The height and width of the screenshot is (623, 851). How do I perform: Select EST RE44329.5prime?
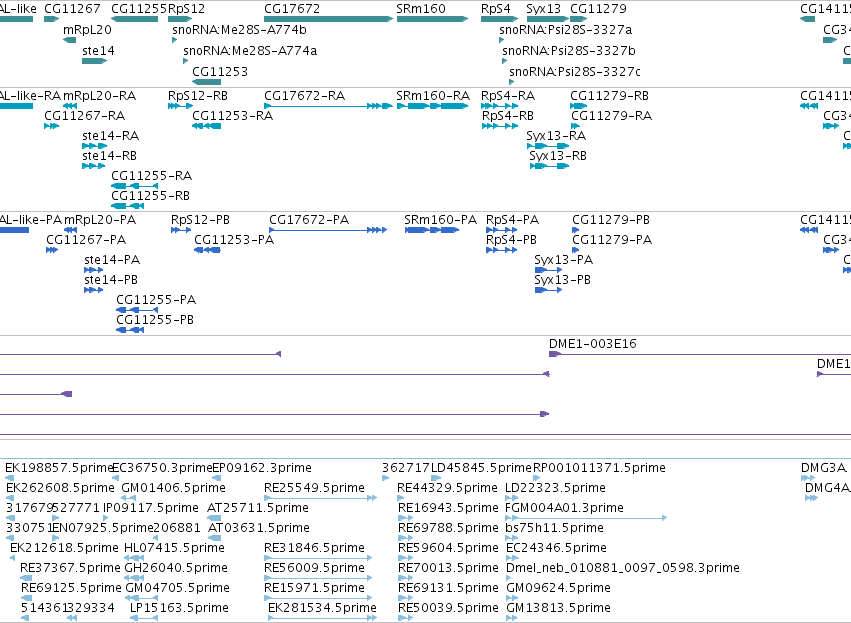tap(447, 488)
